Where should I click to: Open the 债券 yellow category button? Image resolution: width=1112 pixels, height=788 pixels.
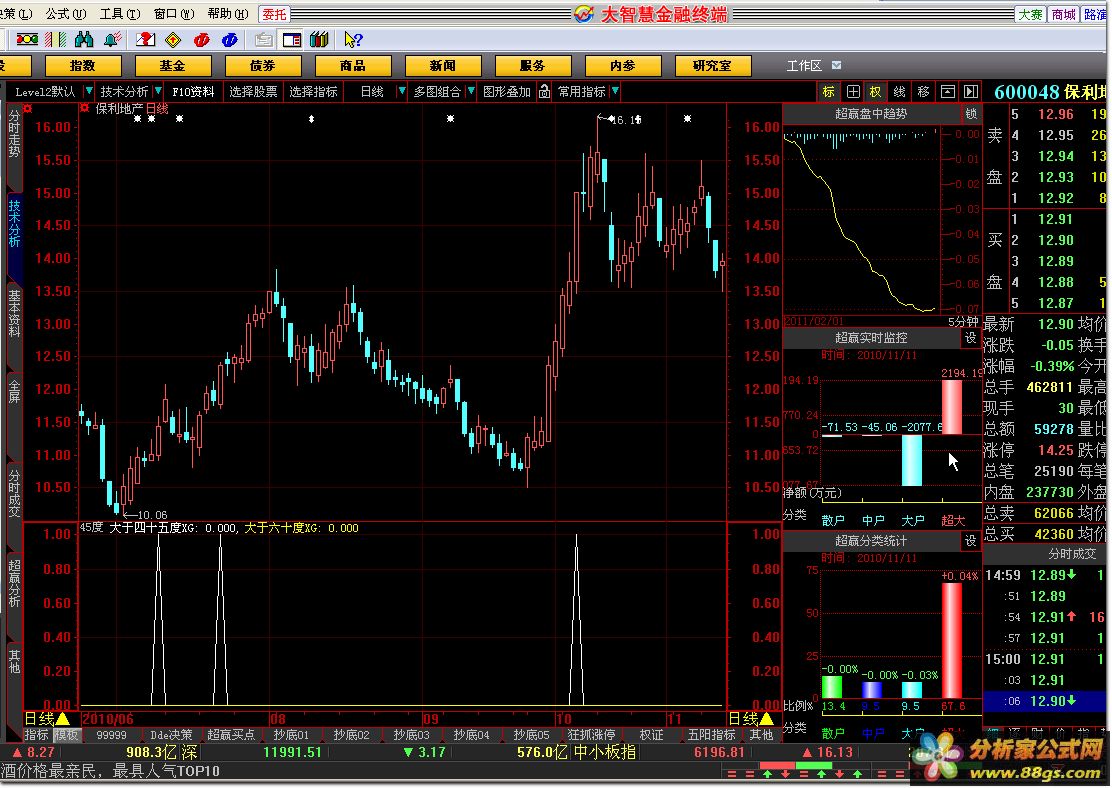262,65
